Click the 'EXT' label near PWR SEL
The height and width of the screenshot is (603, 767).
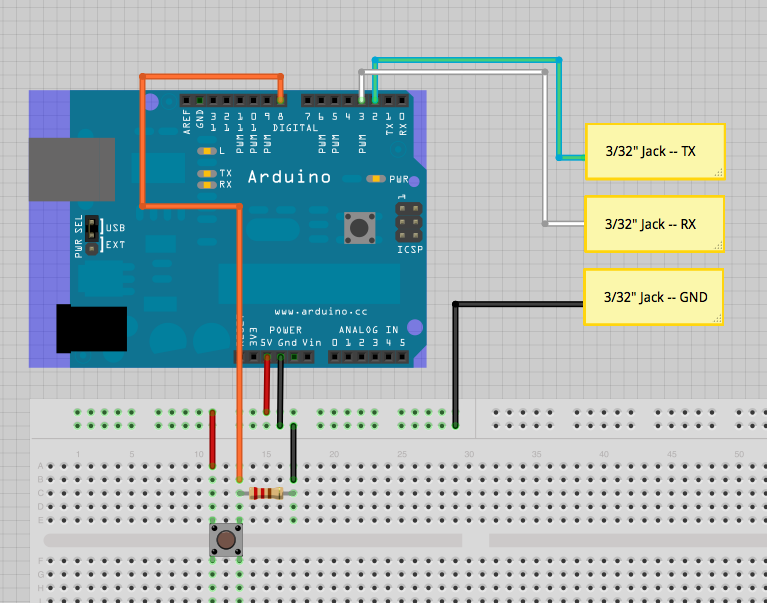(115, 245)
